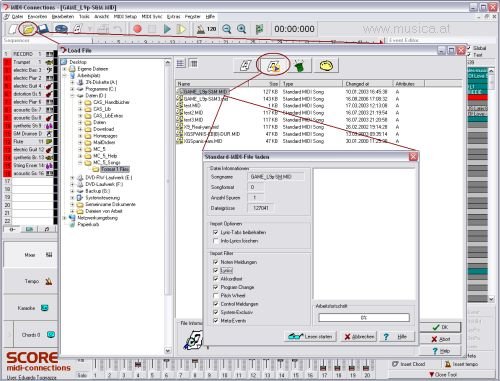Expand Programme (C:) drive node
The width and height of the screenshot is (500, 381).
[x=72, y=89]
